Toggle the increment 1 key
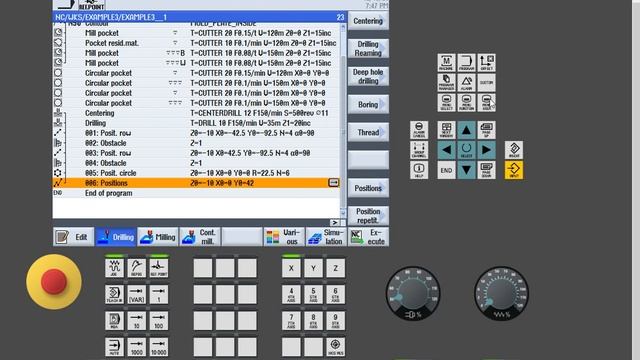 (x=159, y=294)
